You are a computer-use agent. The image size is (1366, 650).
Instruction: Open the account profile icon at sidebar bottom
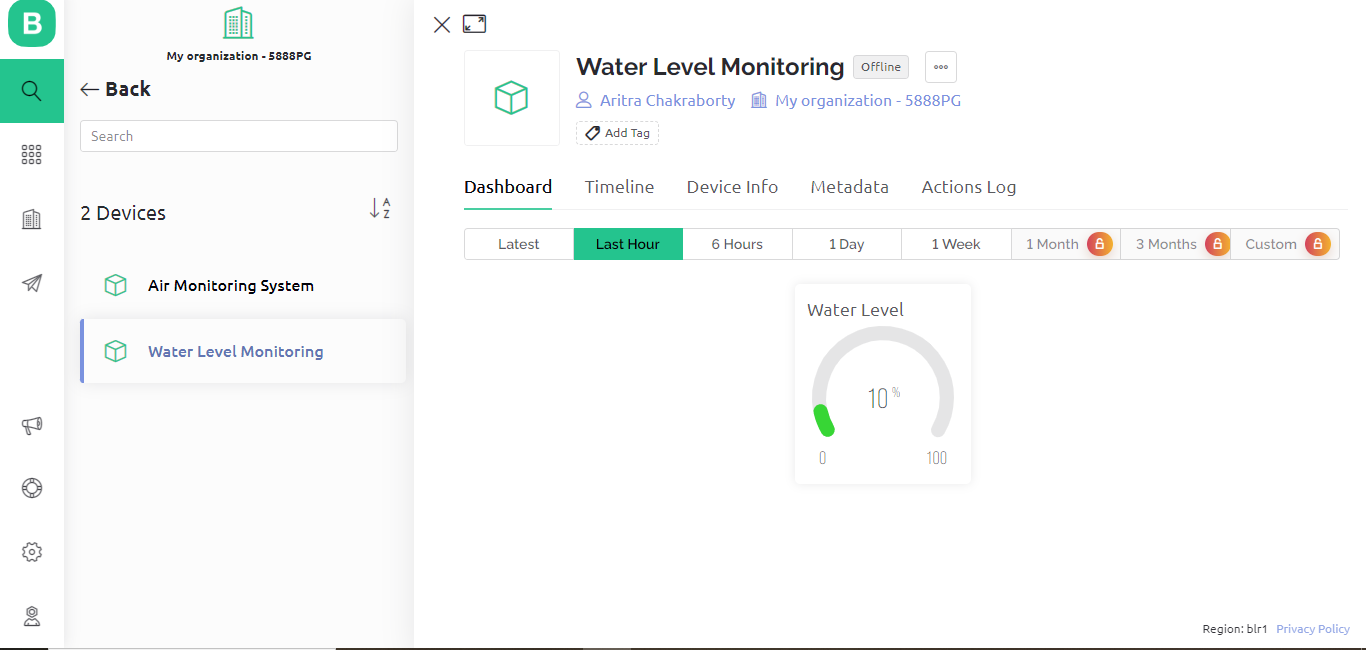31,615
